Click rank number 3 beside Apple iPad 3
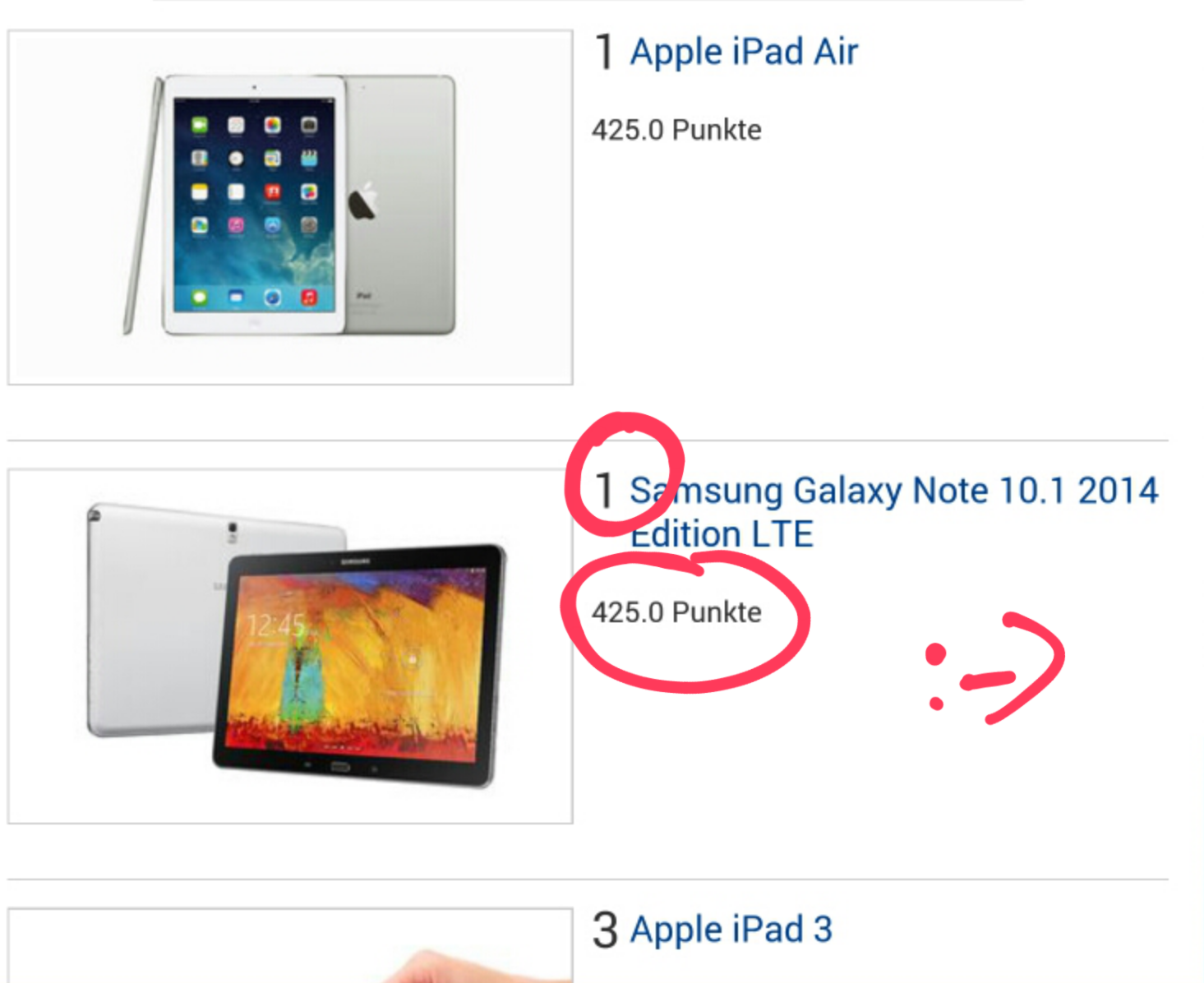Image resolution: width=1204 pixels, height=983 pixels. tap(605, 930)
